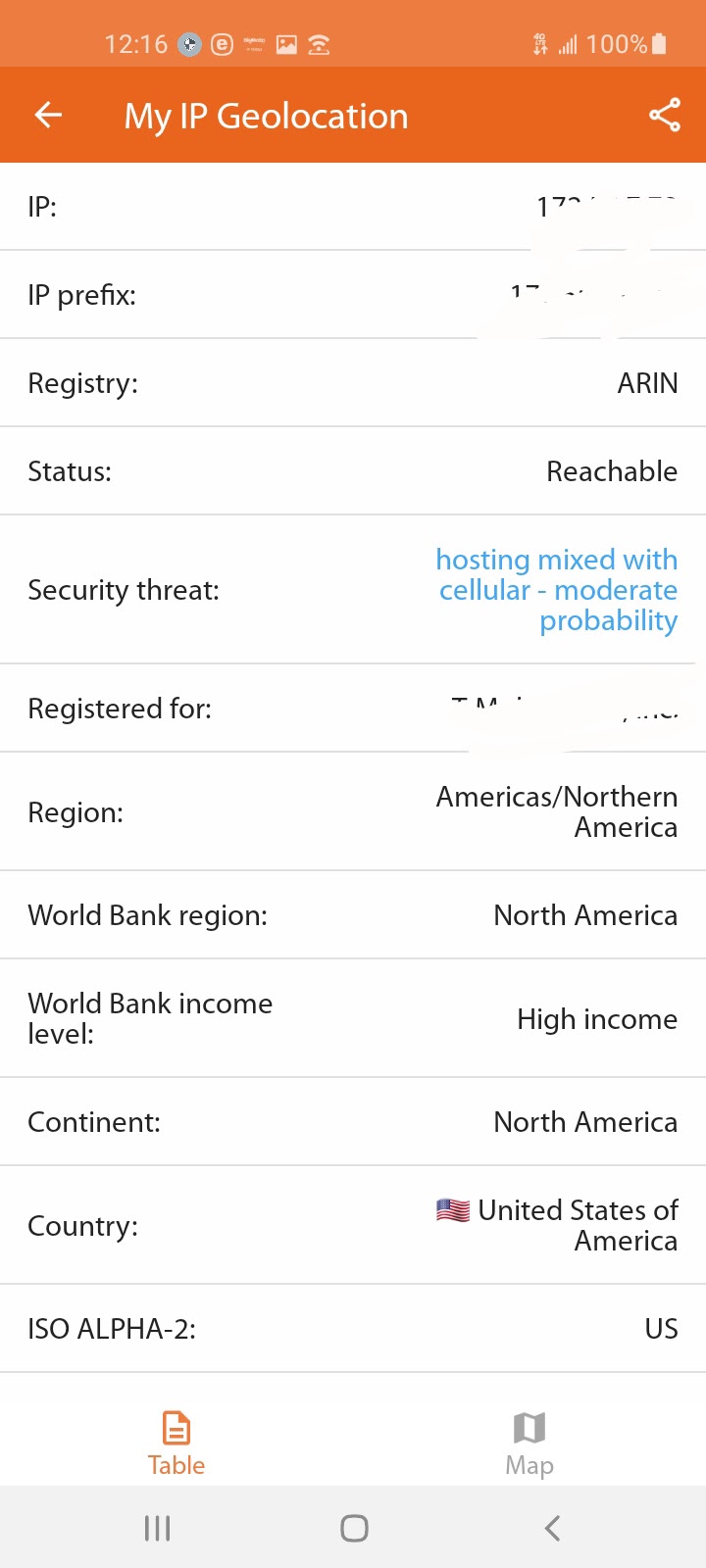Tap the Table document icon
The image size is (706, 1568).
click(x=176, y=1428)
